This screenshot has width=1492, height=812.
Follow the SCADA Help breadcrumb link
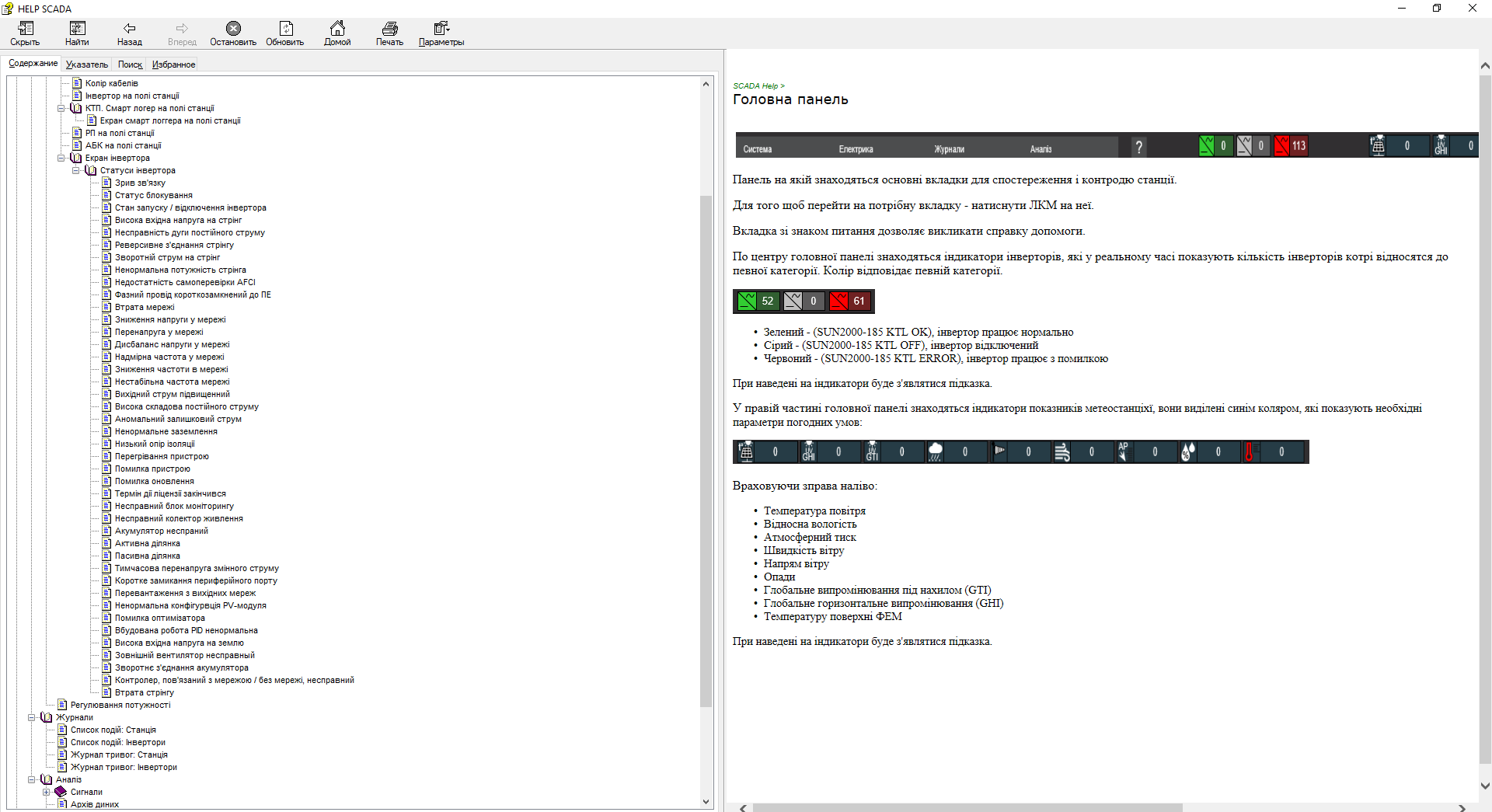755,86
